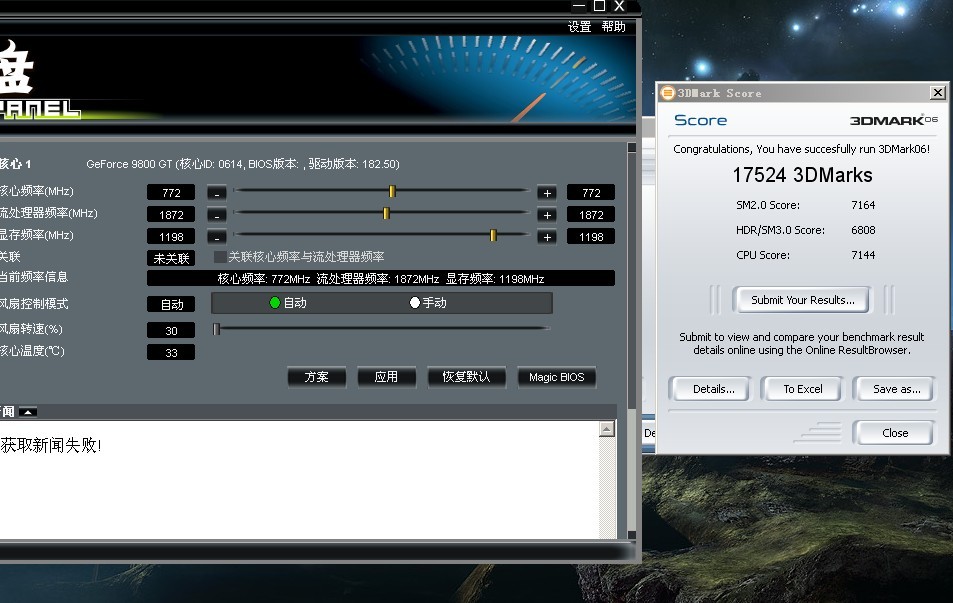Increase shader clock (流处理器频率) with plus button

point(546,215)
